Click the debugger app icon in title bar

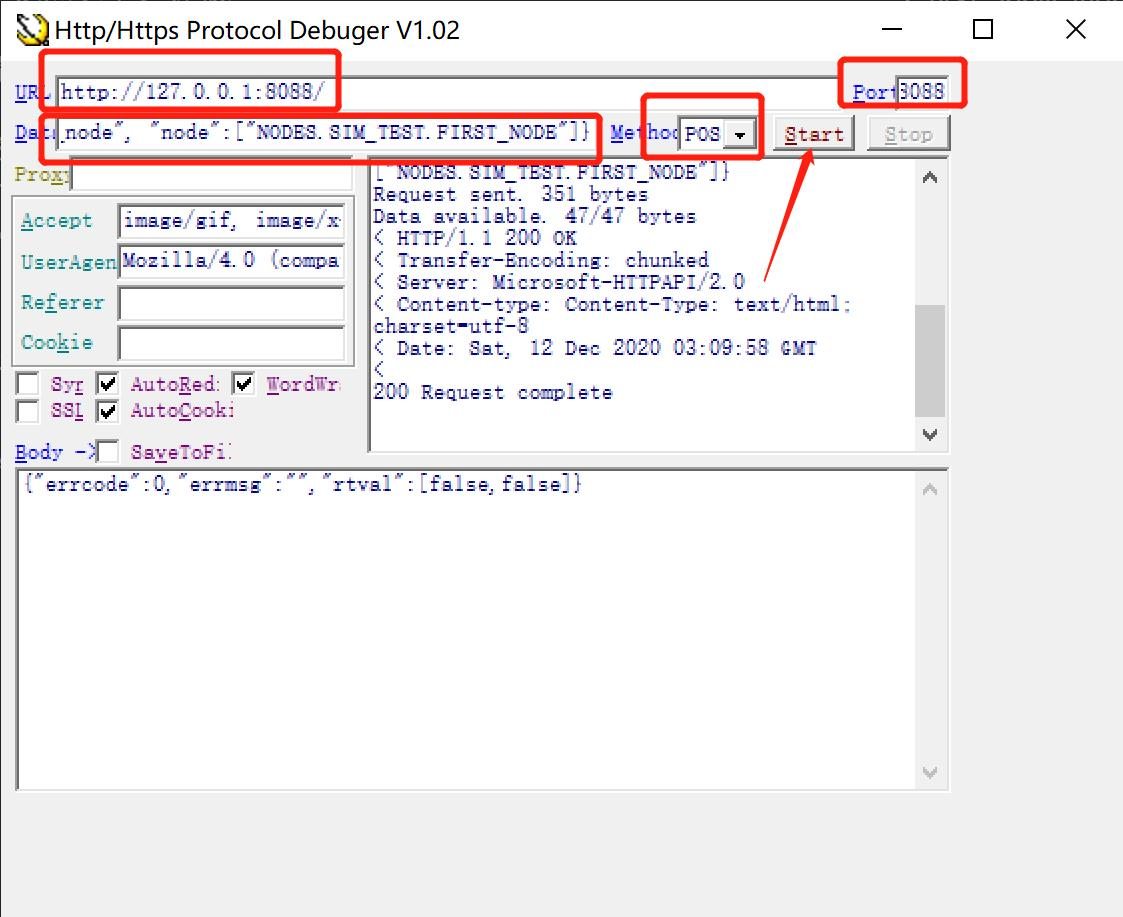coord(33,29)
